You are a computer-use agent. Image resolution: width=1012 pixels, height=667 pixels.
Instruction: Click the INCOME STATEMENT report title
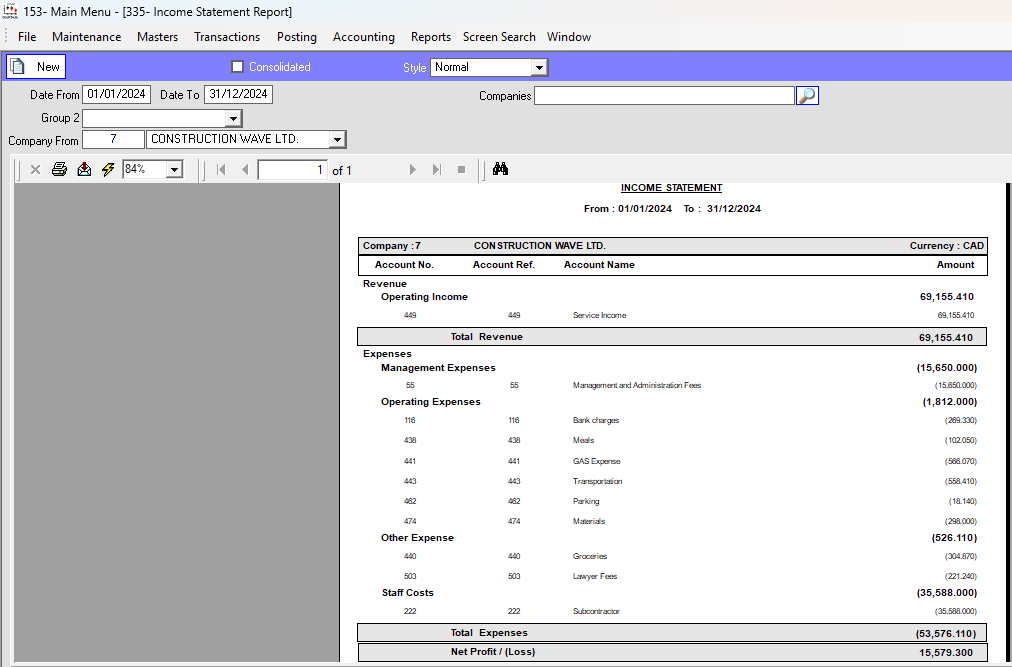(671, 188)
